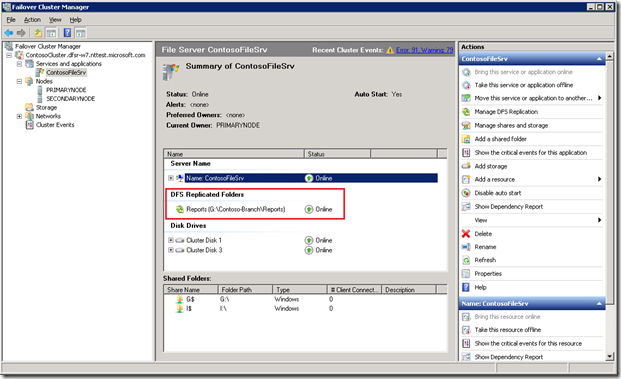Click the PRIMARYNODE server icon
Viewport: 621px width, 379px height.
pos(40,90)
